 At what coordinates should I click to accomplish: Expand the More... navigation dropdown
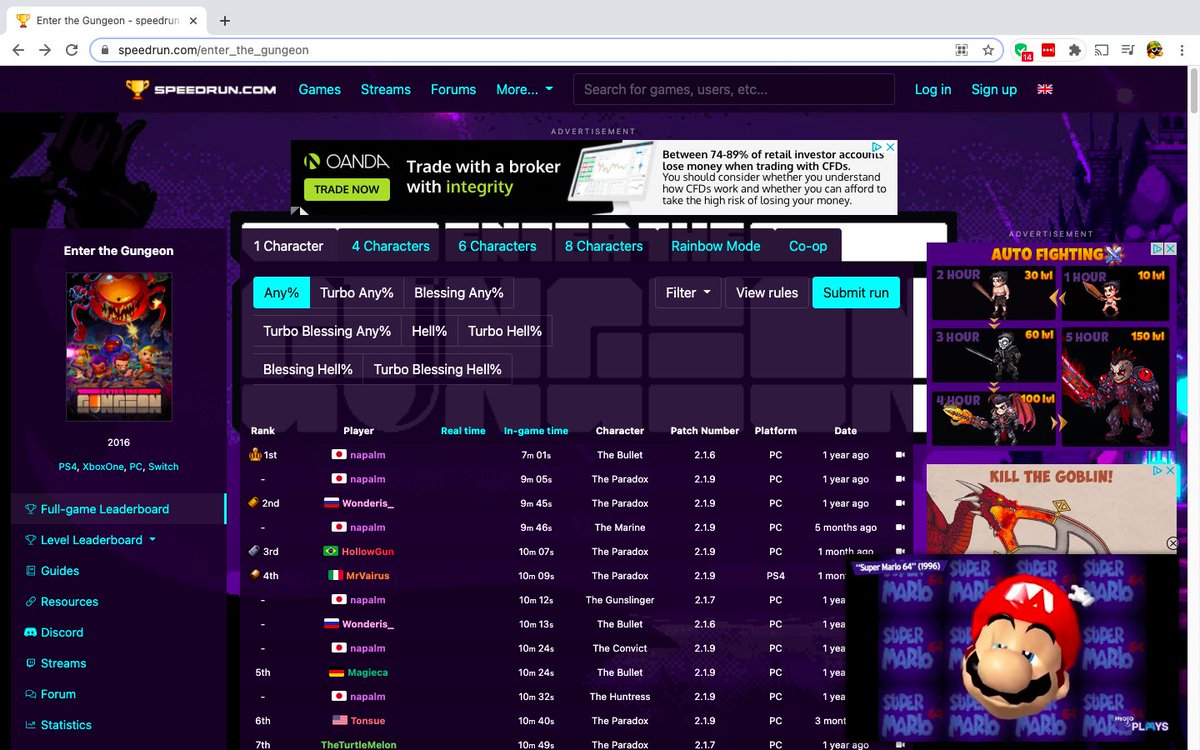pyautogui.click(x=524, y=89)
